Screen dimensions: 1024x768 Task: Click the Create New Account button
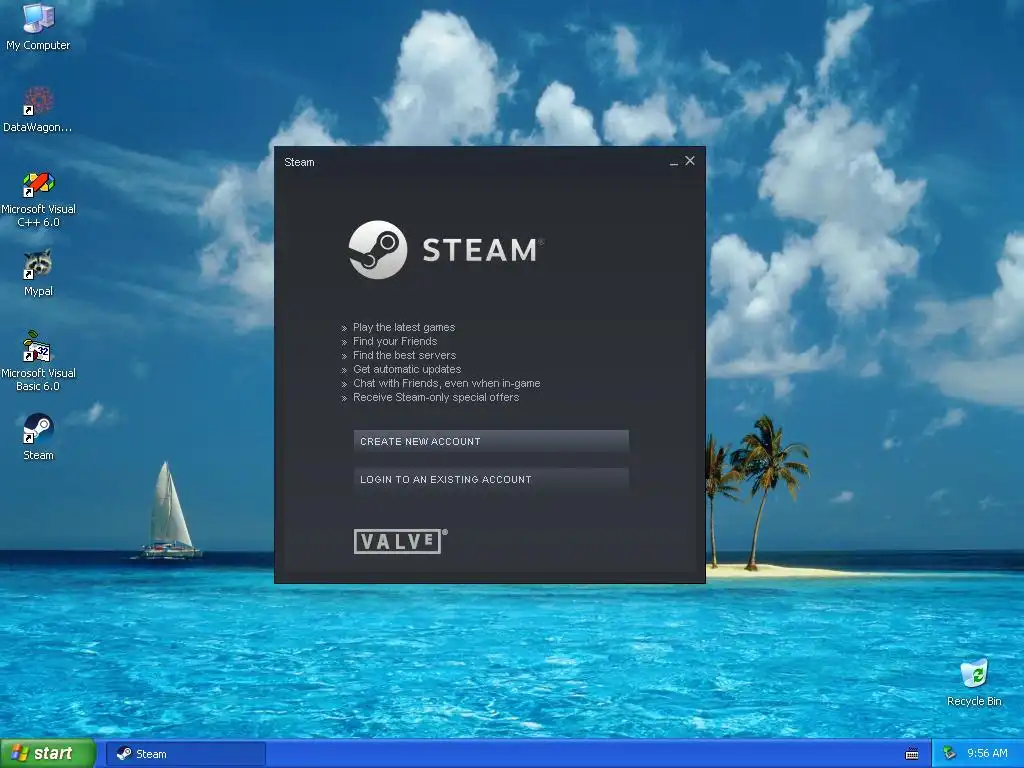point(490,441)
